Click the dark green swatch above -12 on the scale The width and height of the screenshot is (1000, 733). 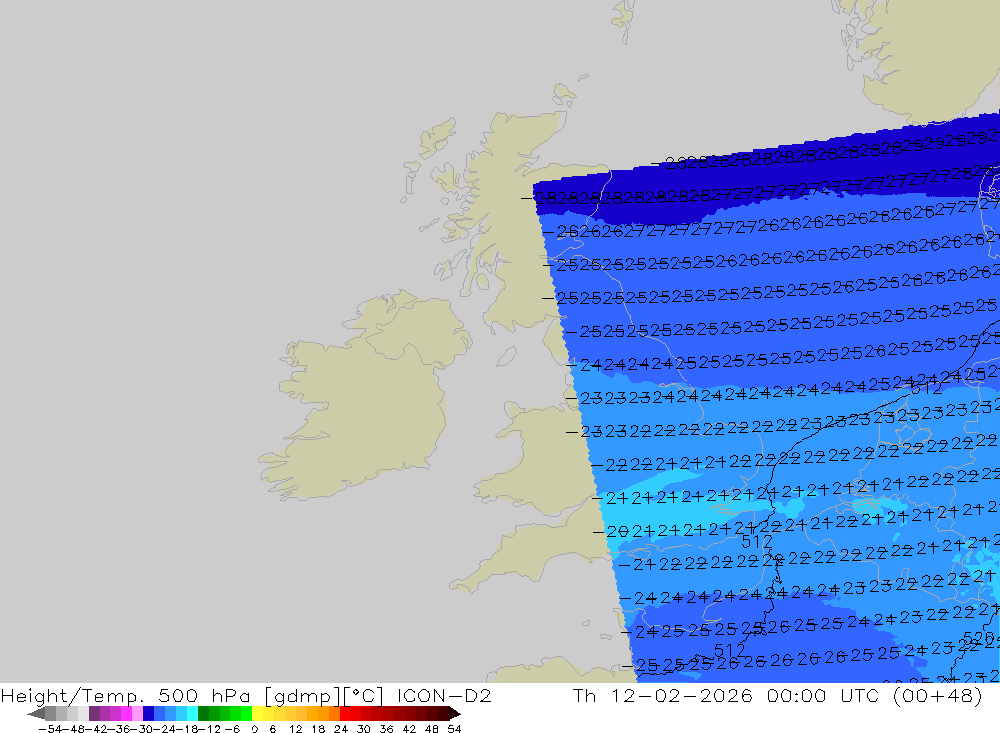coord(203,713)
